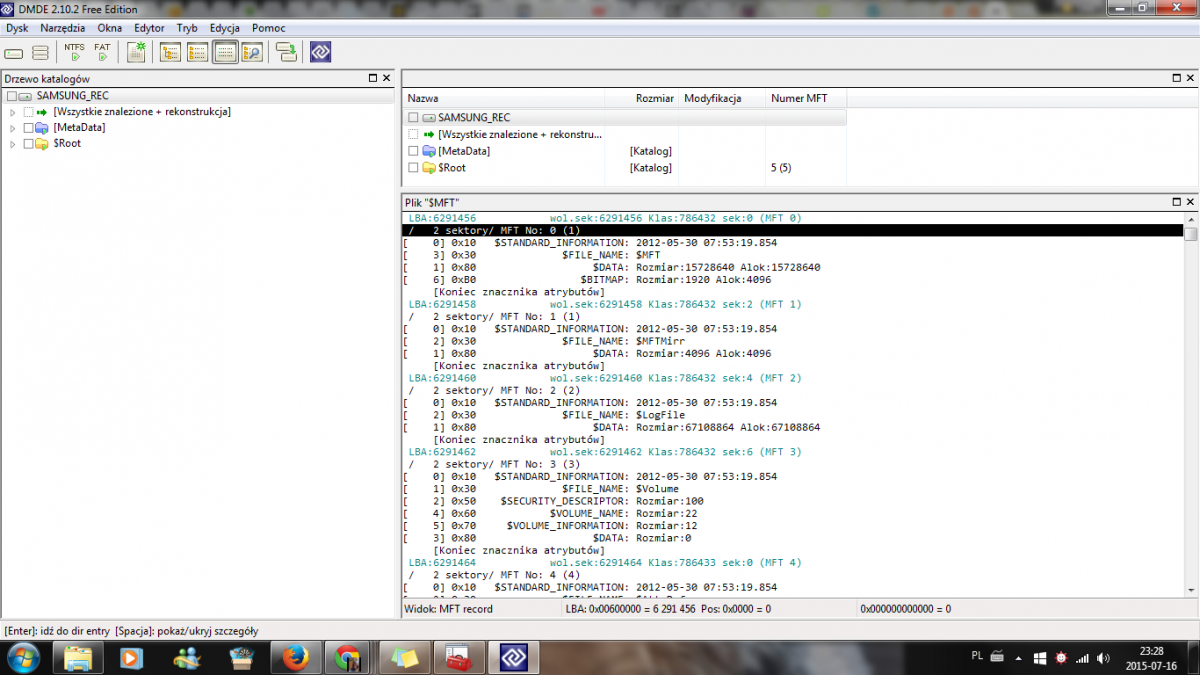The image size is (1200, 675).
Task: Maximize the Drzewo katalogów panel
Action: coord(371,78)
